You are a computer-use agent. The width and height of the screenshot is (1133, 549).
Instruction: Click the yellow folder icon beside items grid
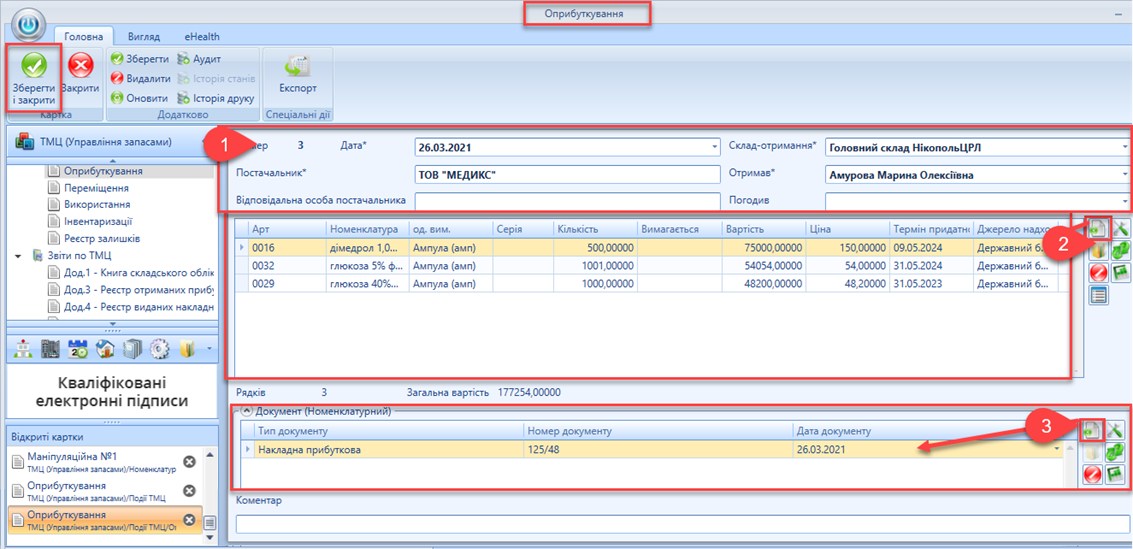[1098, 251]
